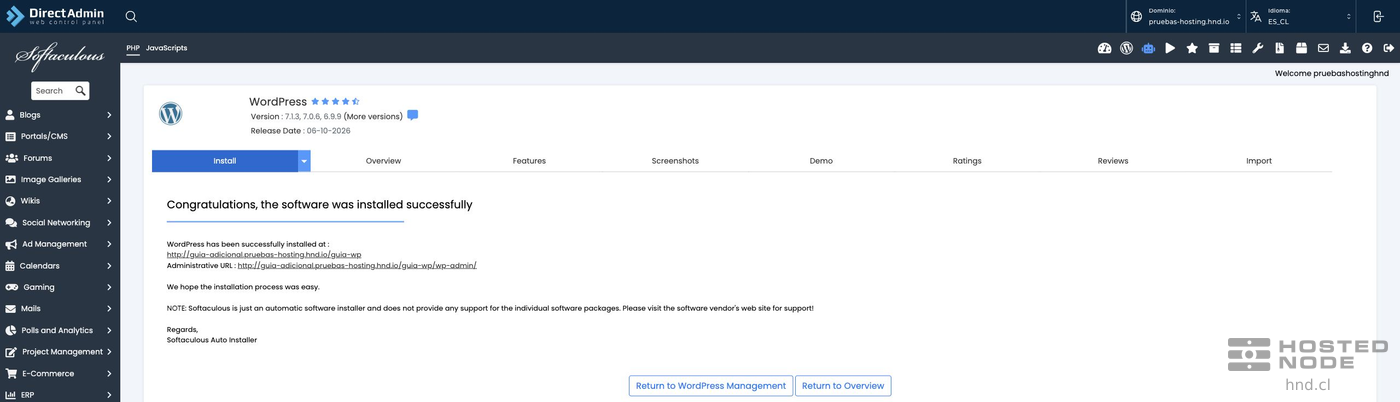Click the play (demos) icon
1400x402 pixels.
[x=1170, y=48]
